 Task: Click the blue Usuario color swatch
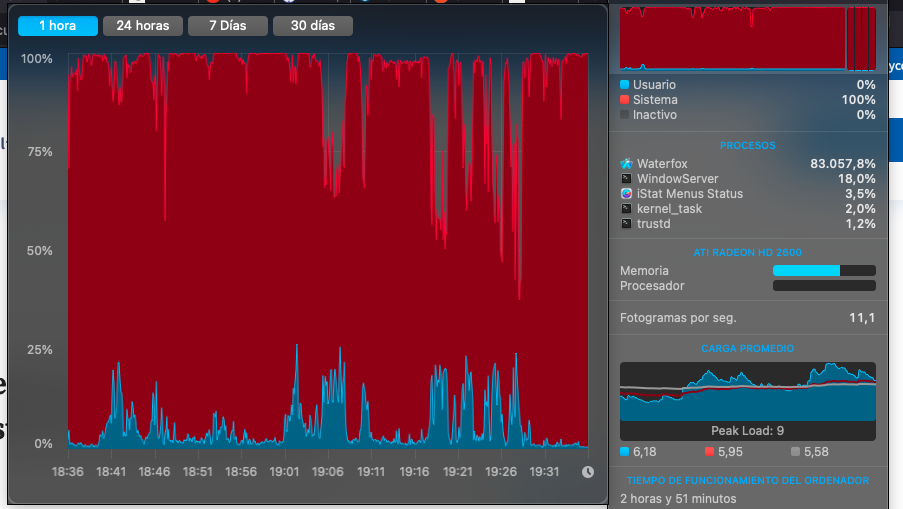tap(625, 85)
